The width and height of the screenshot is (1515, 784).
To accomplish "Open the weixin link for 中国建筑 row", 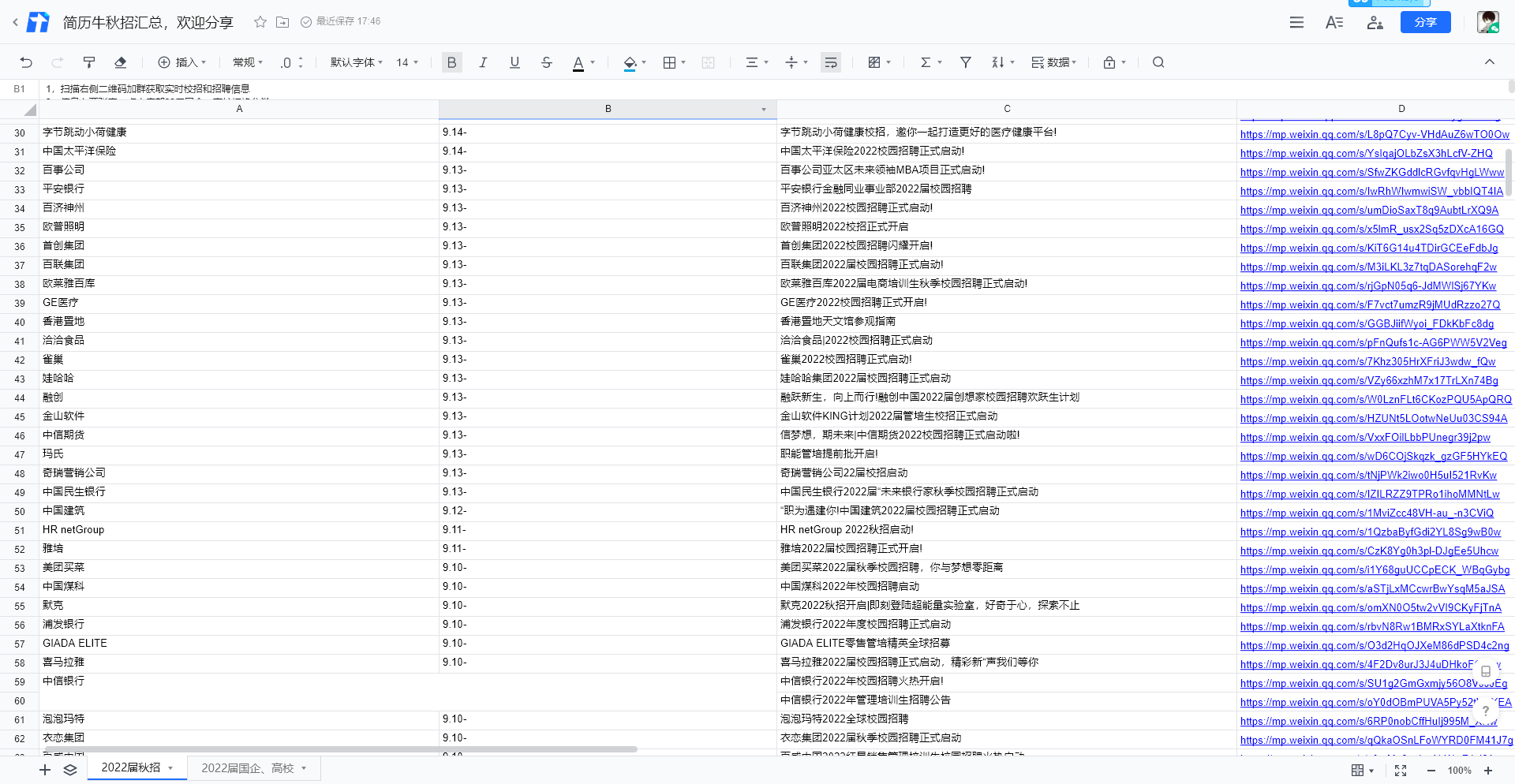I will click(x=1367, y=513).
